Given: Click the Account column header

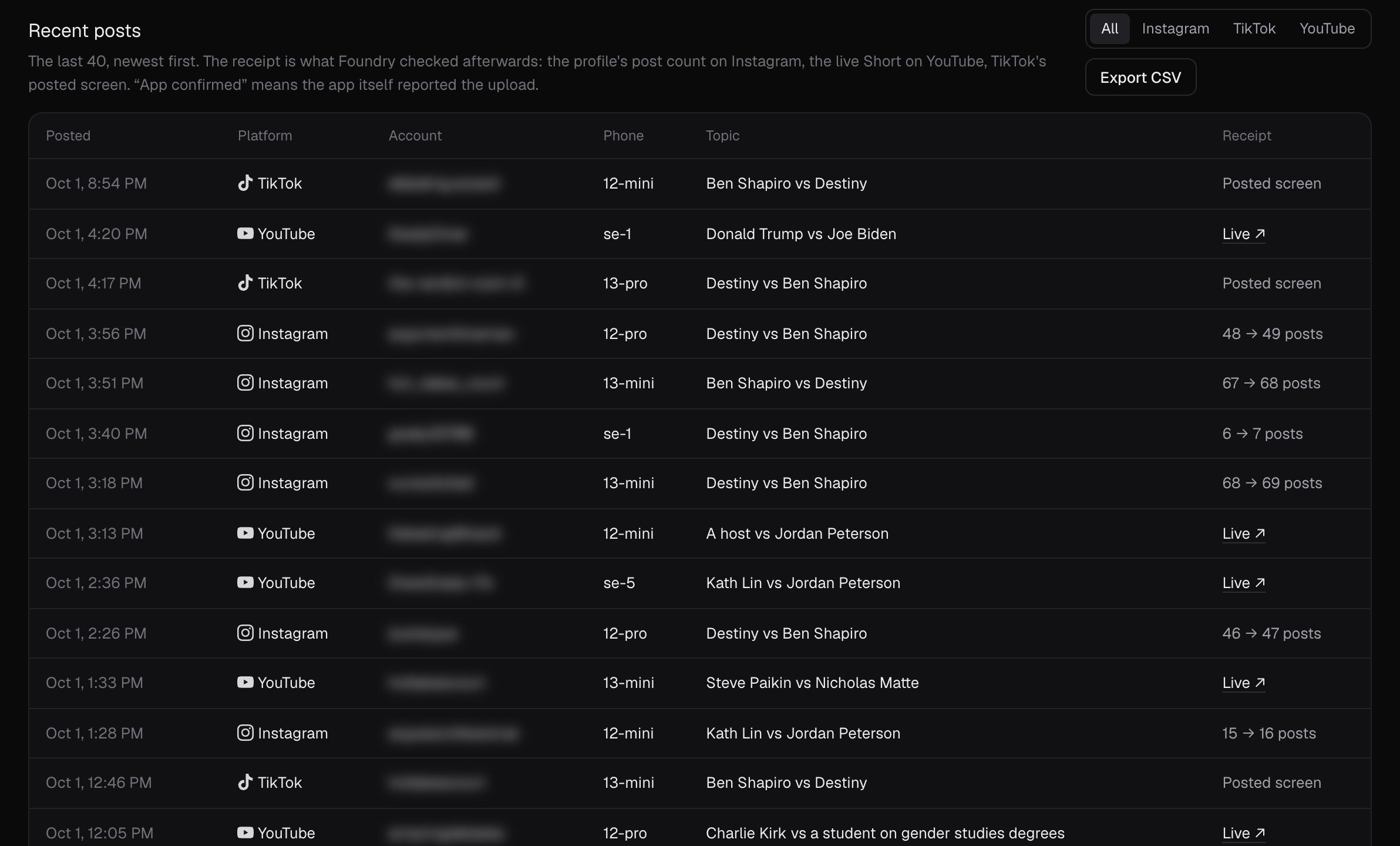Looking at the screenshot, I should coord(415,136).
